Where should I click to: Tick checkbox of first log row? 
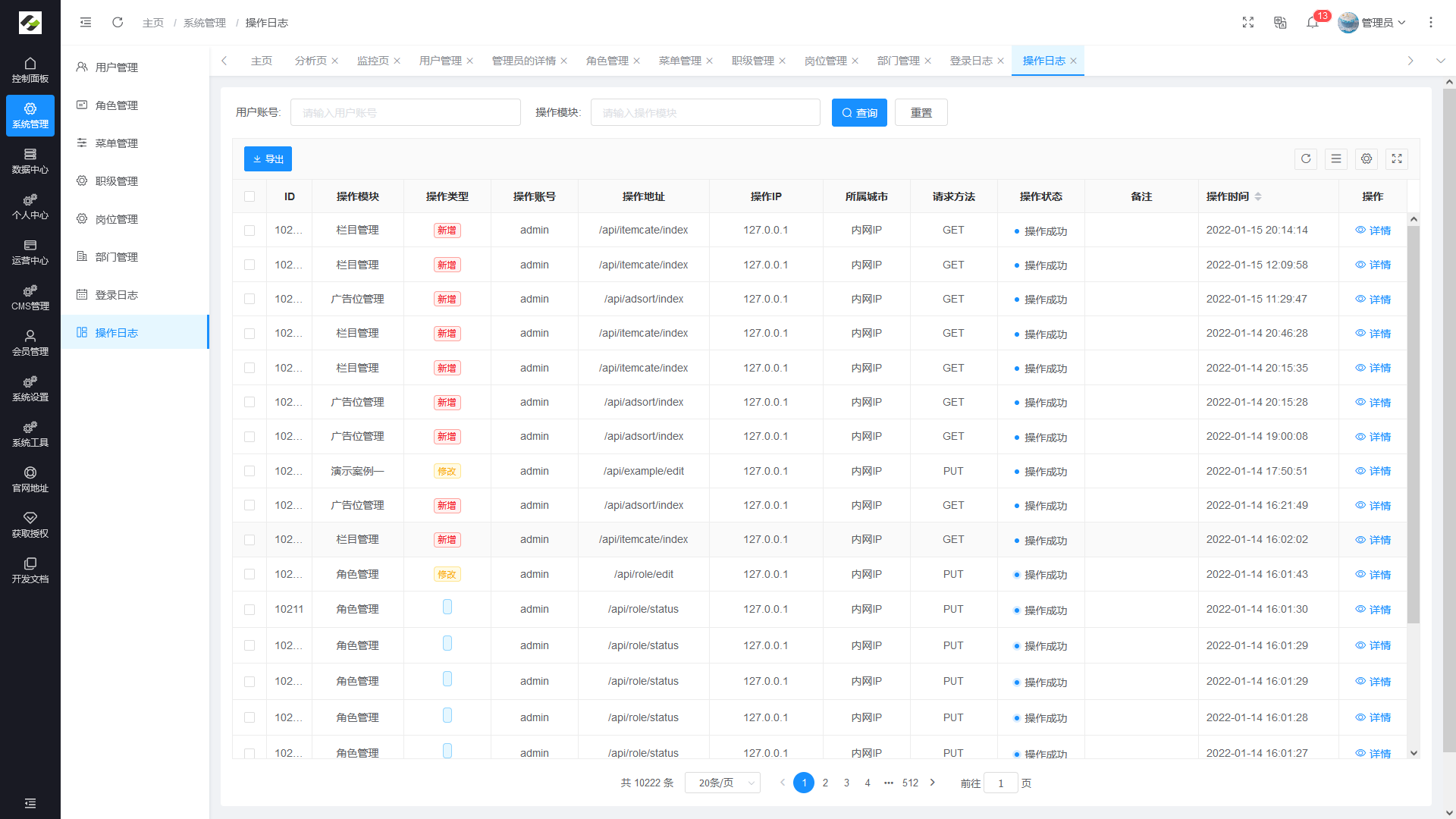pos(249,231)
